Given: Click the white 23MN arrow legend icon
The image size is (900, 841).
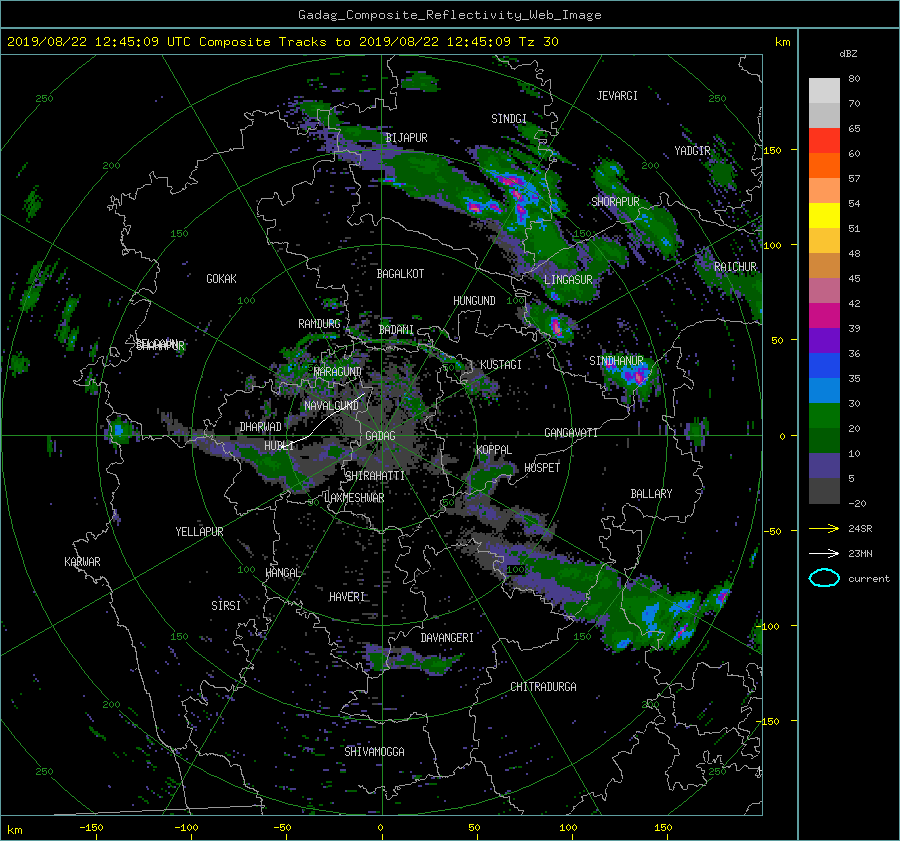Looking at the screenshot, I should tap(824, 553).
